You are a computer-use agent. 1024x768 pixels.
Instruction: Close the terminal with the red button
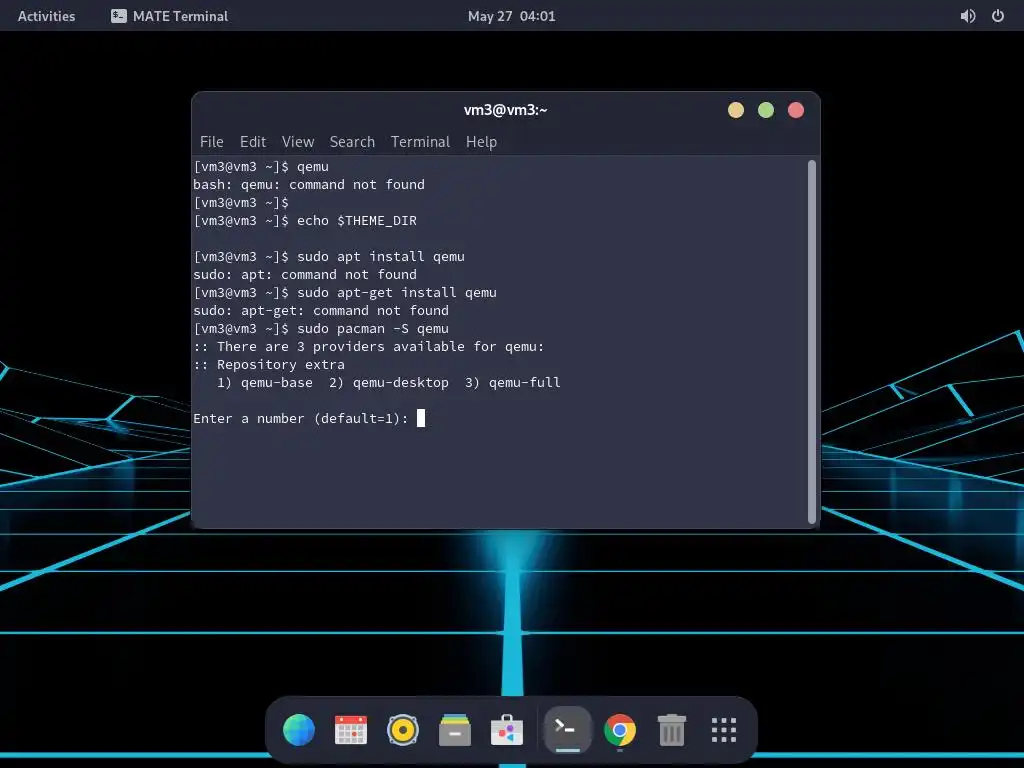pyautogui.click(x=796, y=110)
